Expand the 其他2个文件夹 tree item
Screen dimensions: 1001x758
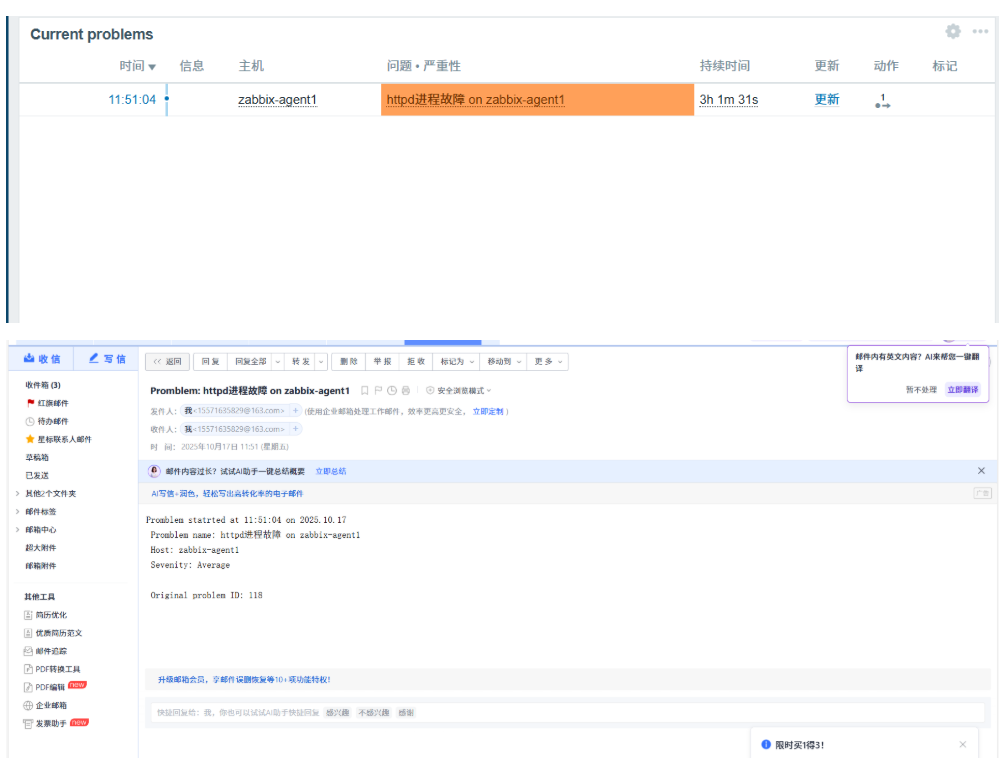click(x=17, y=494)
